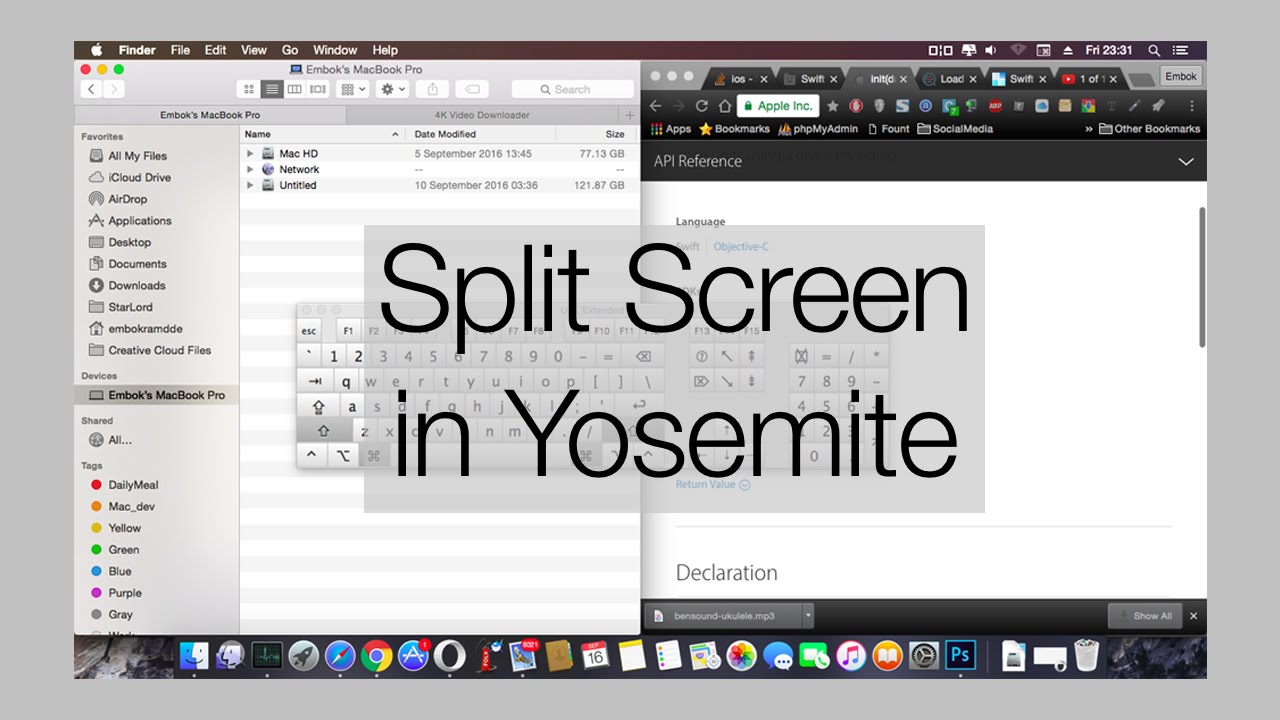The height and width of the screenshot is (720, 1280).
Task: Expand the Untitled volume disclosure triangle
Action: coord(250,185)
